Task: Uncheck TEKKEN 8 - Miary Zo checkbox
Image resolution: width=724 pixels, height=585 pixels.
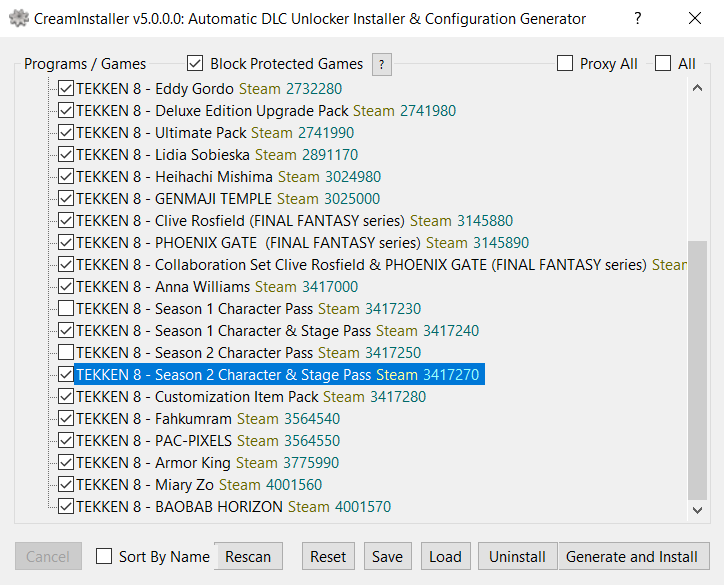Action: [x=66, y=485]
